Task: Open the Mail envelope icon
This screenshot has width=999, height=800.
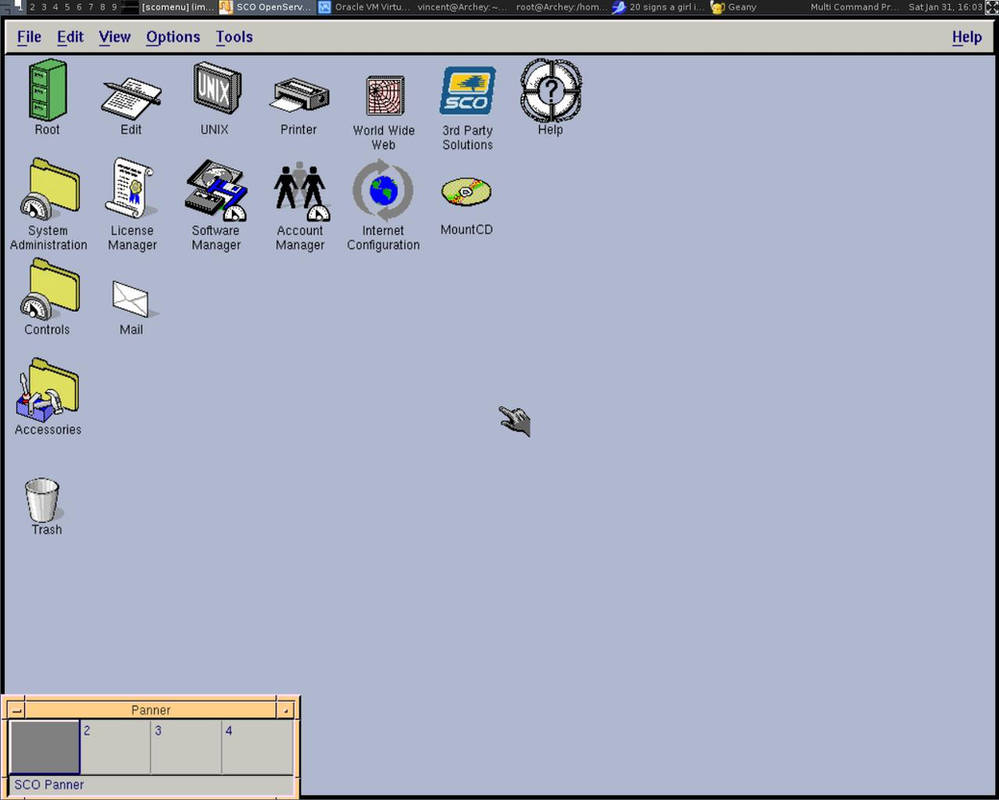Action: [x=132, y=299]
